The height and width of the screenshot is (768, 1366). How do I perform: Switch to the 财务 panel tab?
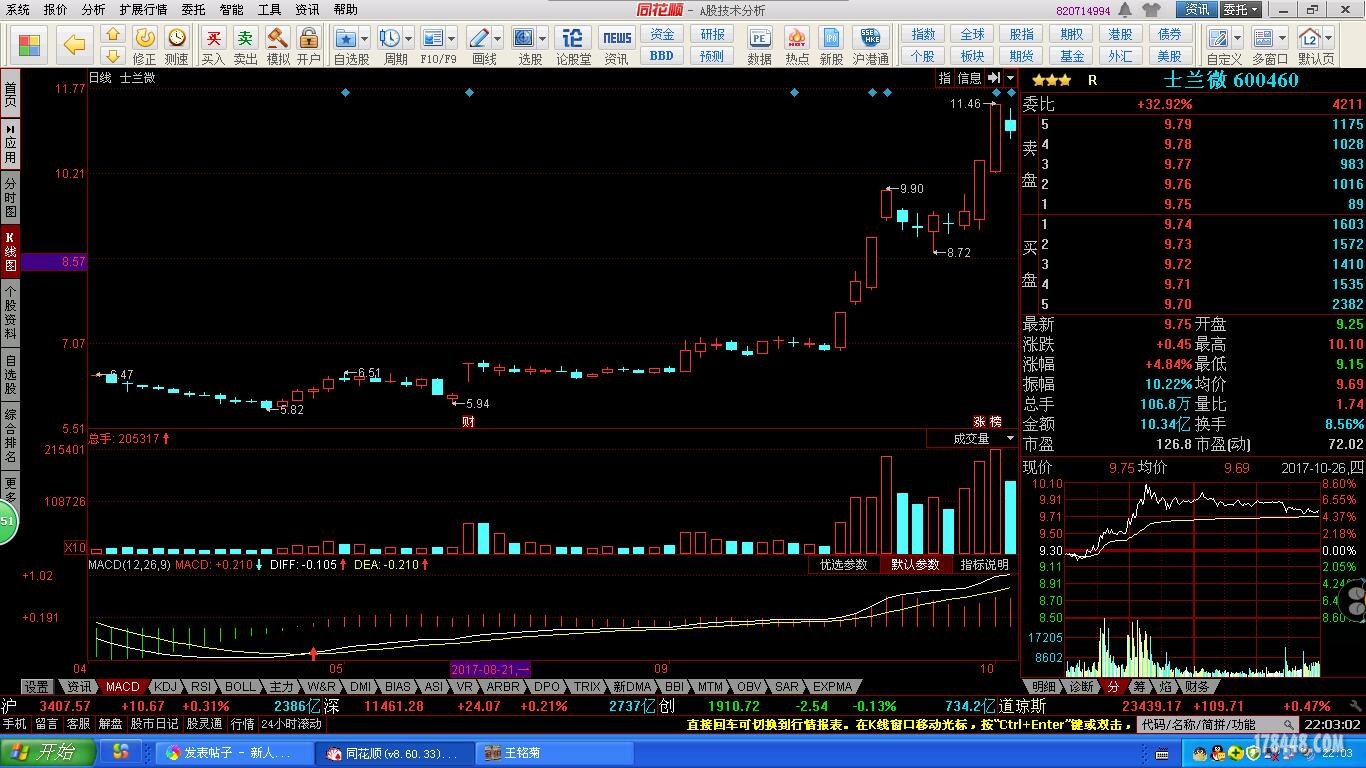click(x=1196, y=687)
